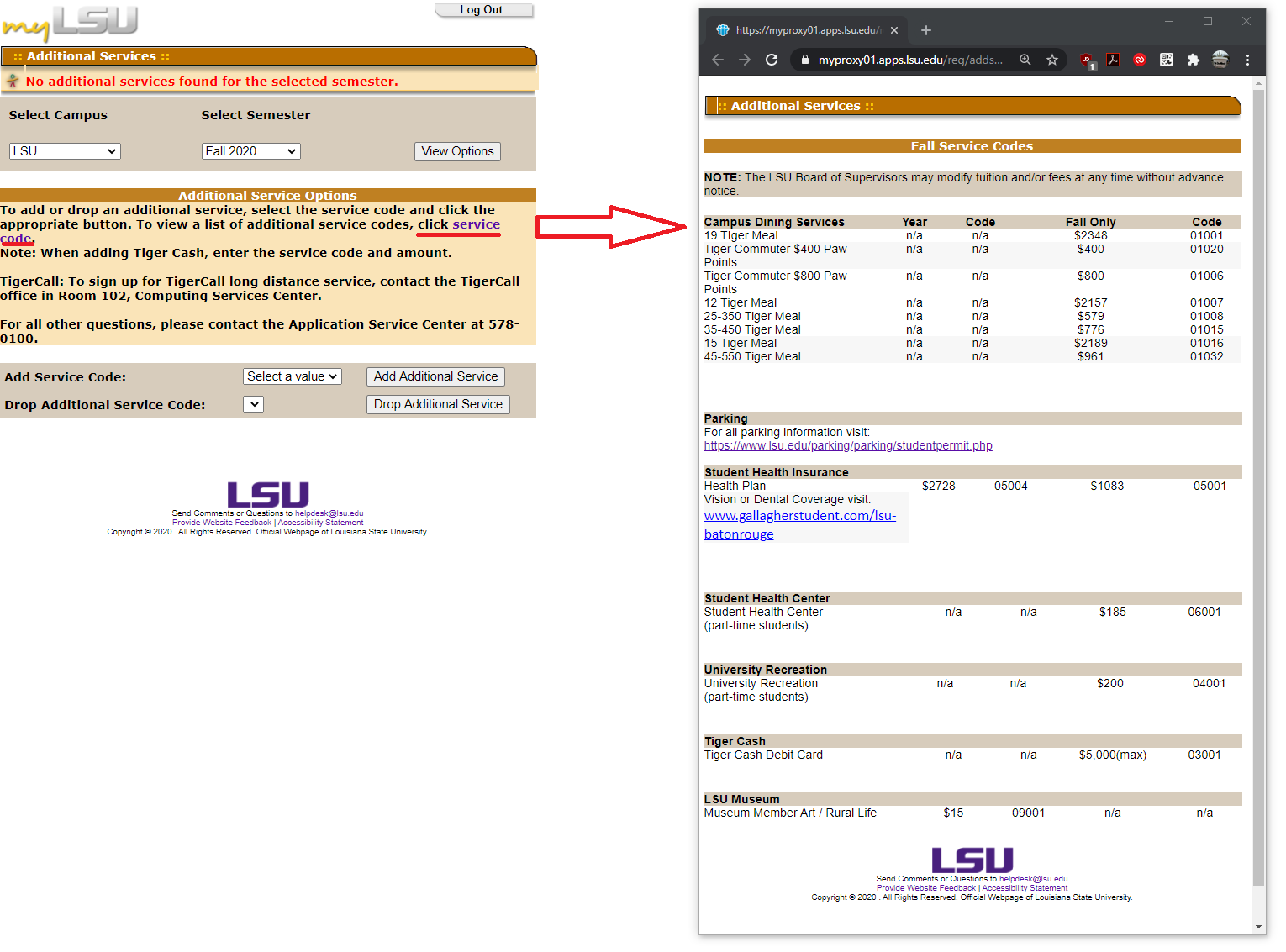Viewport: 1286px width, 952px height.
Task: Click Provide Website Feedback in left footer
Action: pyautogui.click(x=222, y=523)
